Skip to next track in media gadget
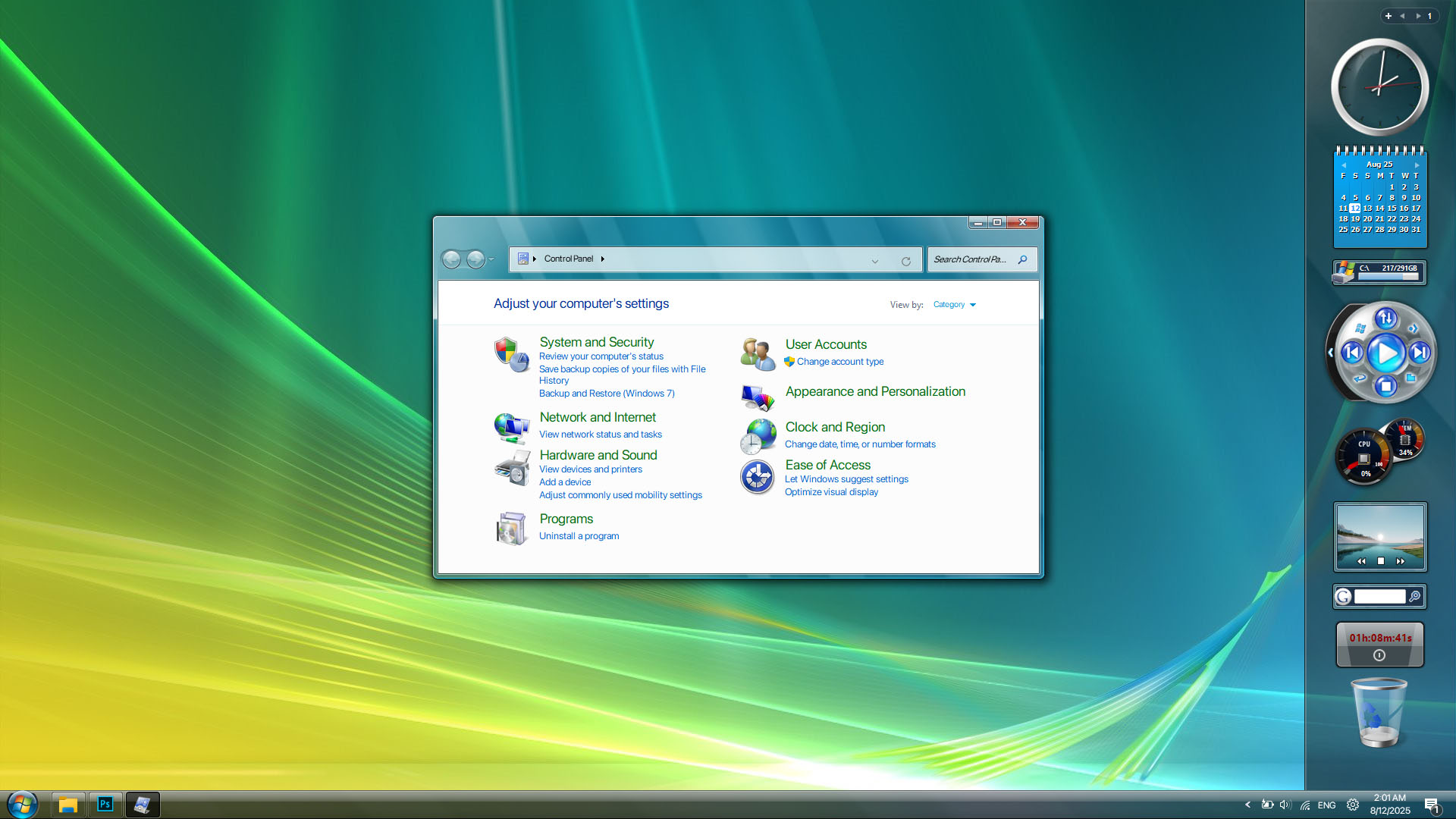The width and height of the screenshot is (1456, 819). 1420,352
